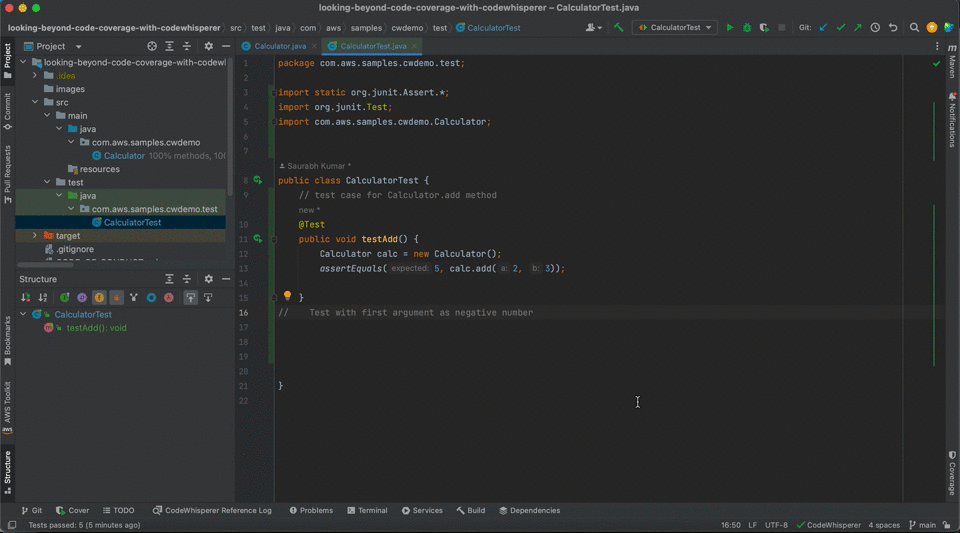
Task: Open Search Everywhere magnifier icon
Action: (914, 28)
